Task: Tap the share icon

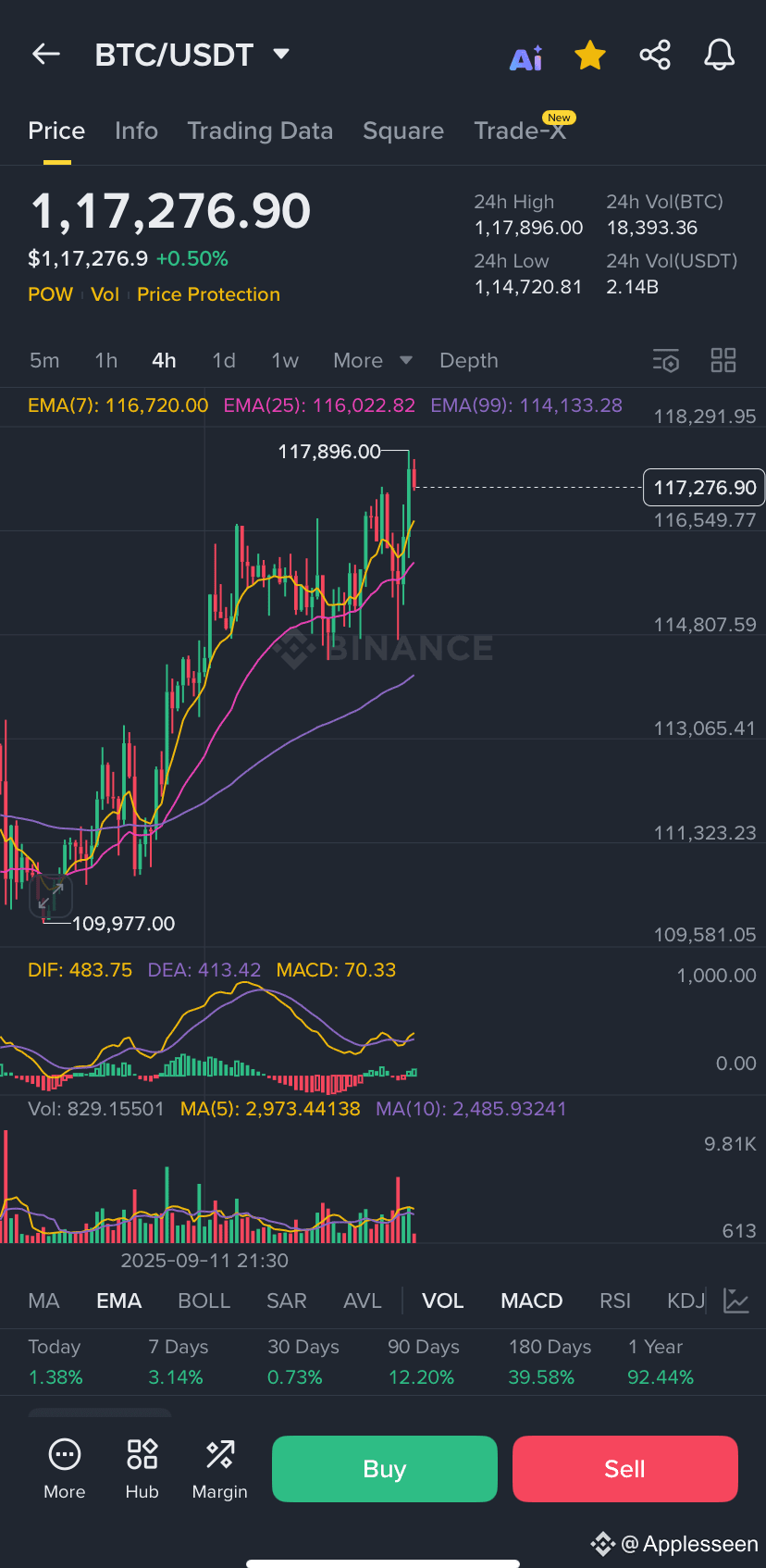Action: pyautogui.click(x=655, y=55)
